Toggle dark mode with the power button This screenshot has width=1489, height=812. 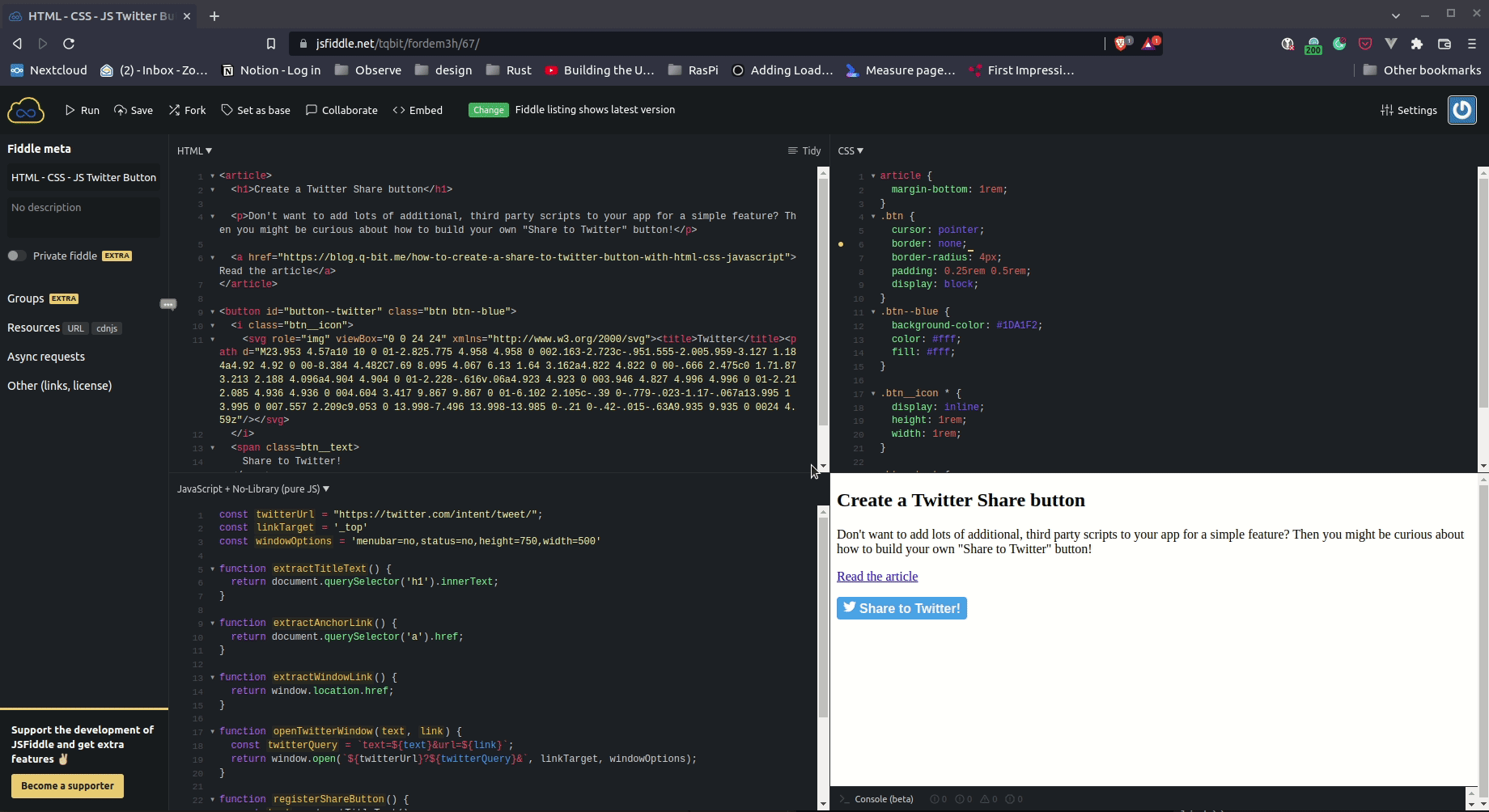[x=1462, y=110]
